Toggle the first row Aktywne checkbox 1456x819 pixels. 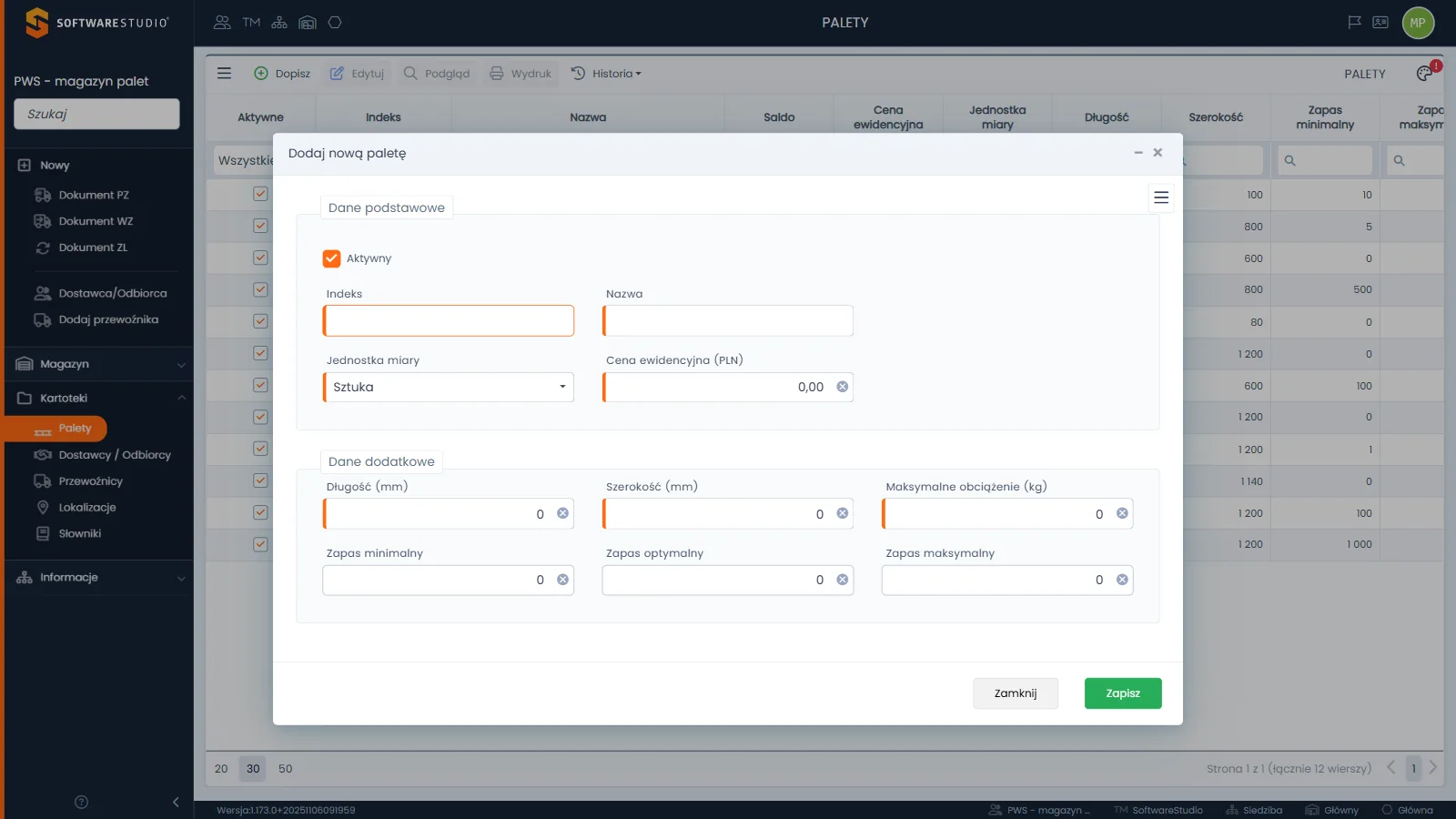pos(260,194)
